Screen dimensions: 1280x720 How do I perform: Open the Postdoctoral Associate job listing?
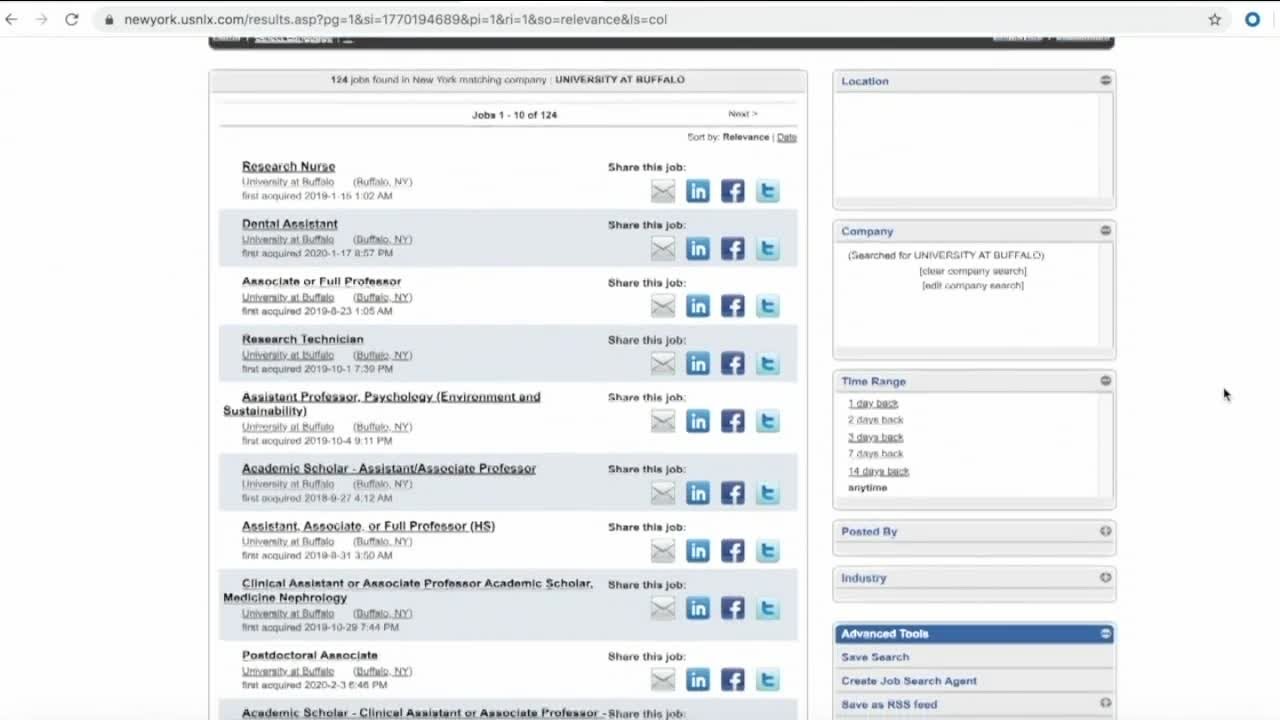click(x=310, y=655)
